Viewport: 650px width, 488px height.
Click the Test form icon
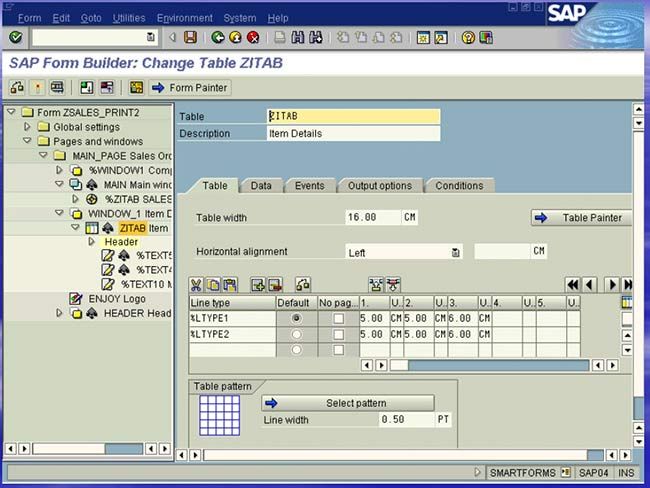pos(57,87)
